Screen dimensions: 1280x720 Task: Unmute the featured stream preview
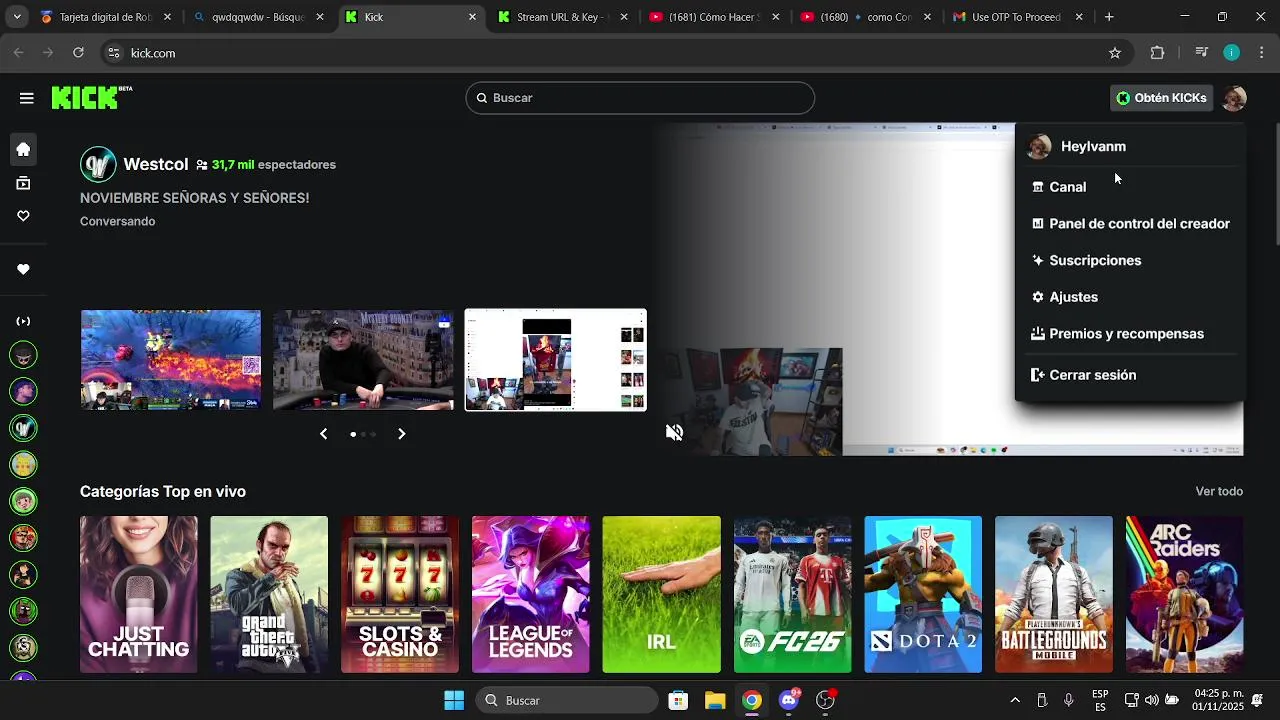tap(675, 432)
